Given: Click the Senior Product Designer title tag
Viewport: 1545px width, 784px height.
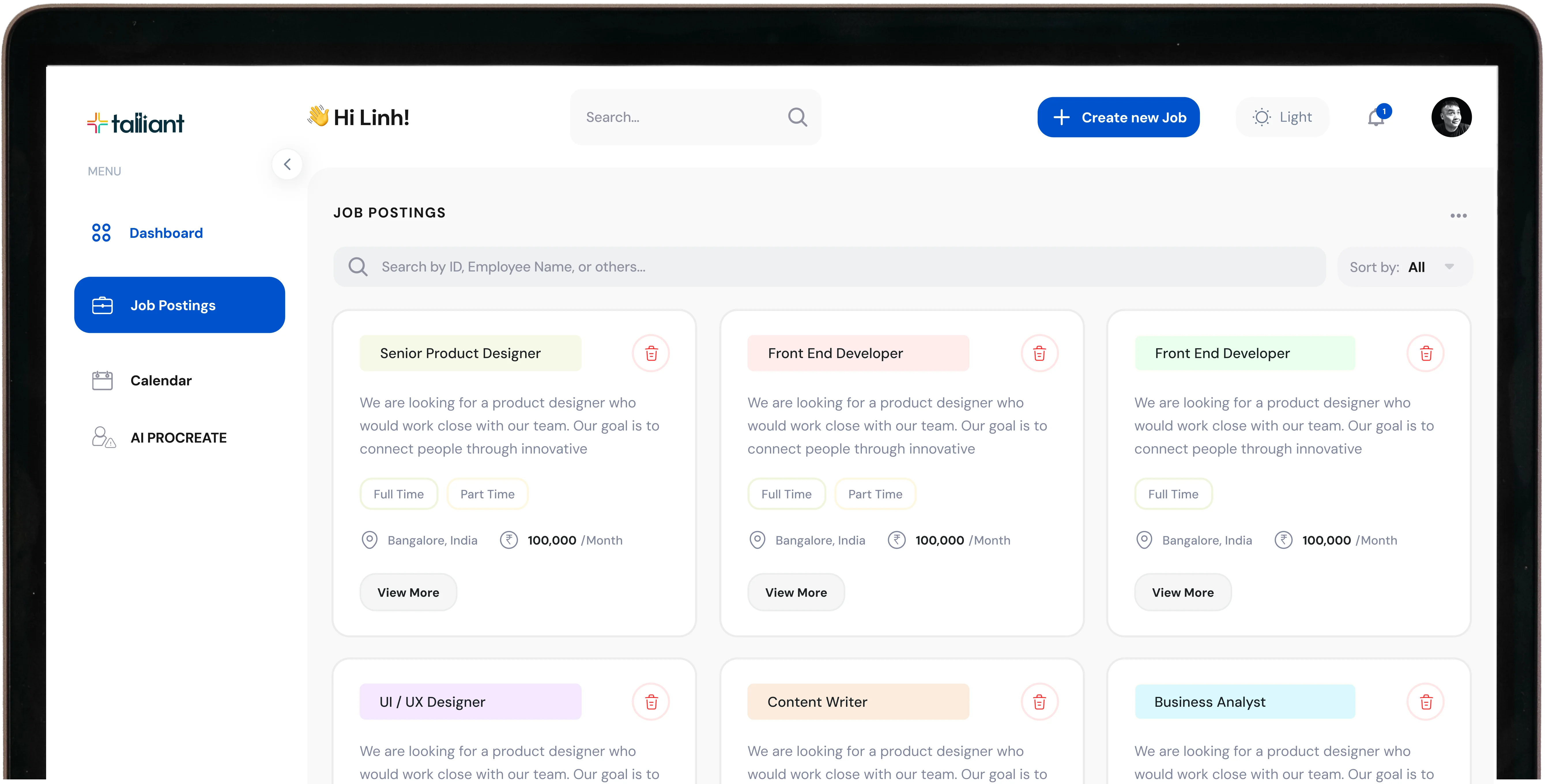Looking at the screenshot, I should (470, 353).
